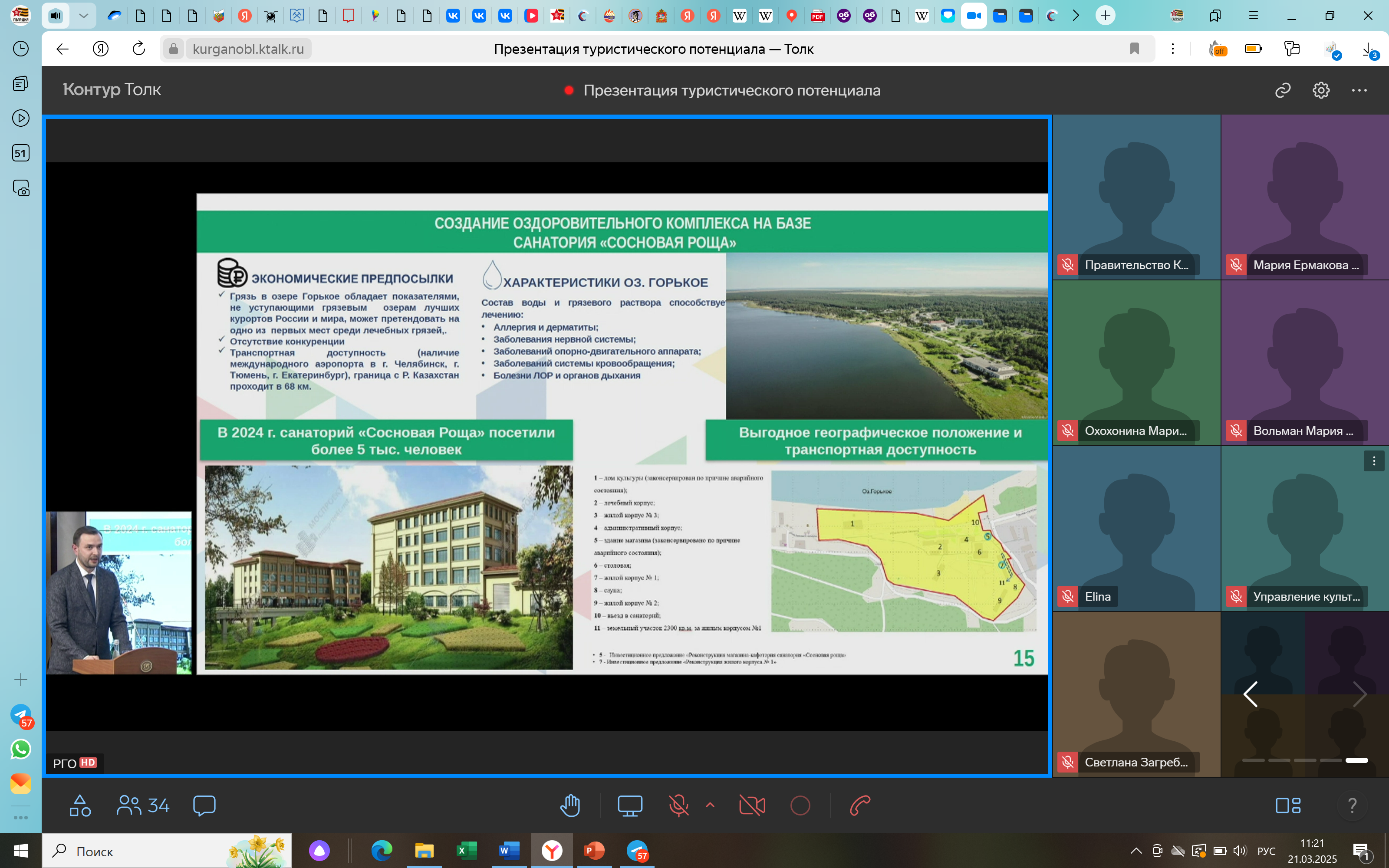The height and width of the screenshot is (868, 1389).
Task: Open new browser tab
Action: (x=1105, y=16)
